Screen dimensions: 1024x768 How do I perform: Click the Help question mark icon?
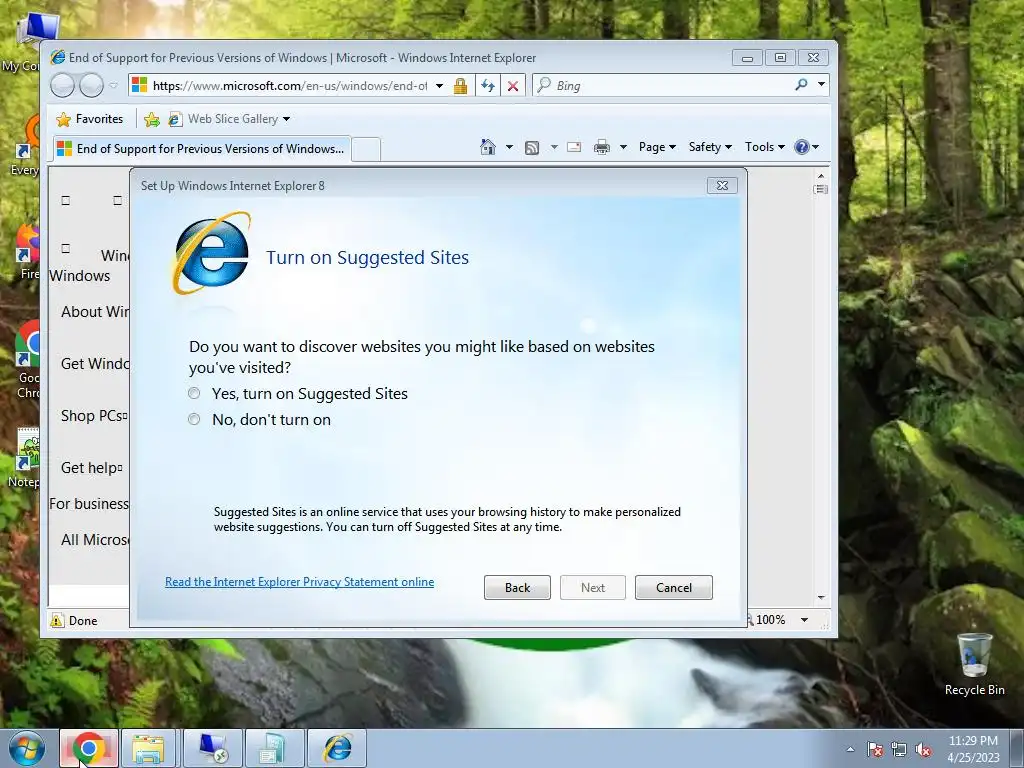click(x=802, y=147)
